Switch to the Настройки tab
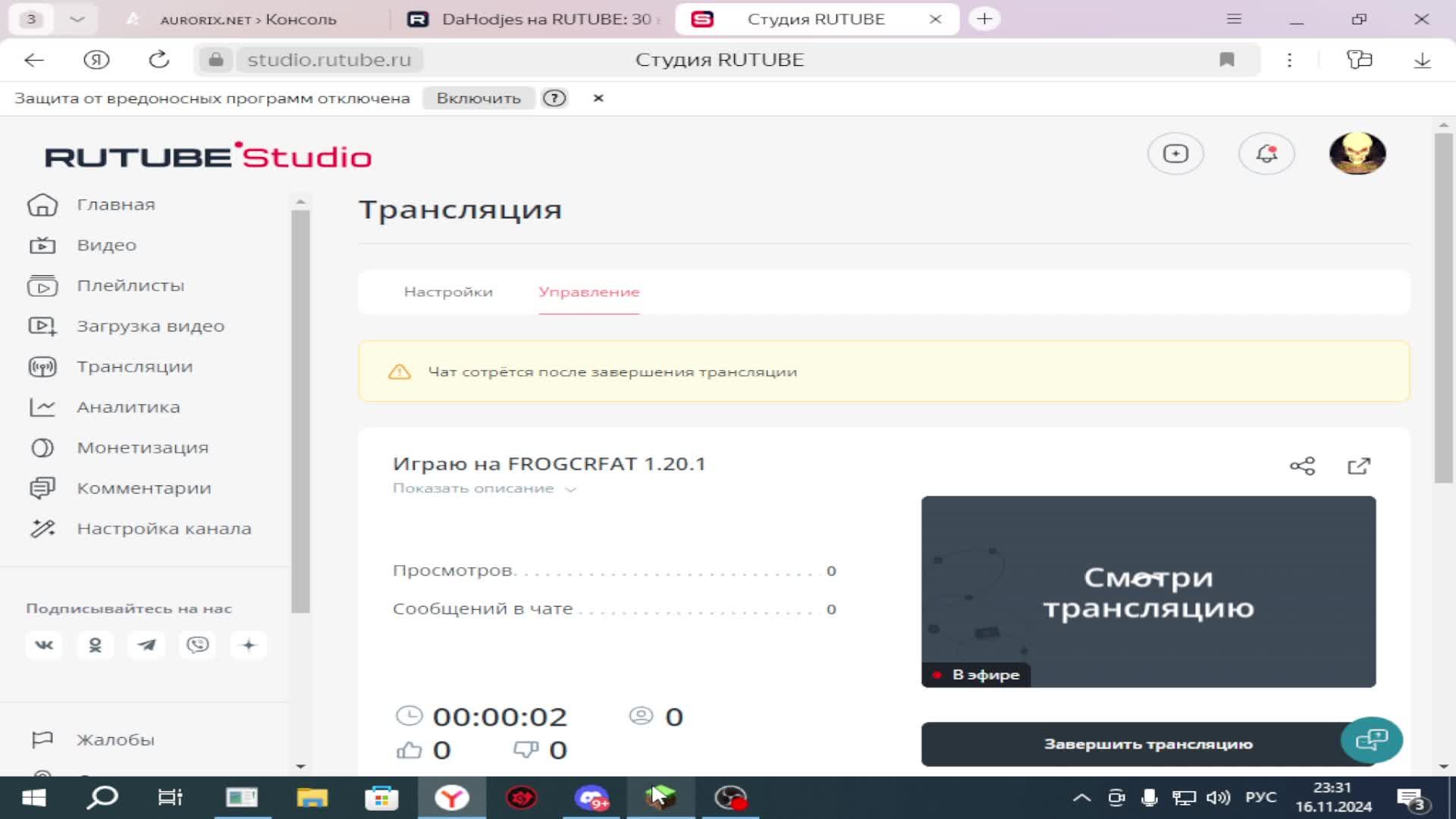Viewport: 1456px width, 819px height. 448,292
